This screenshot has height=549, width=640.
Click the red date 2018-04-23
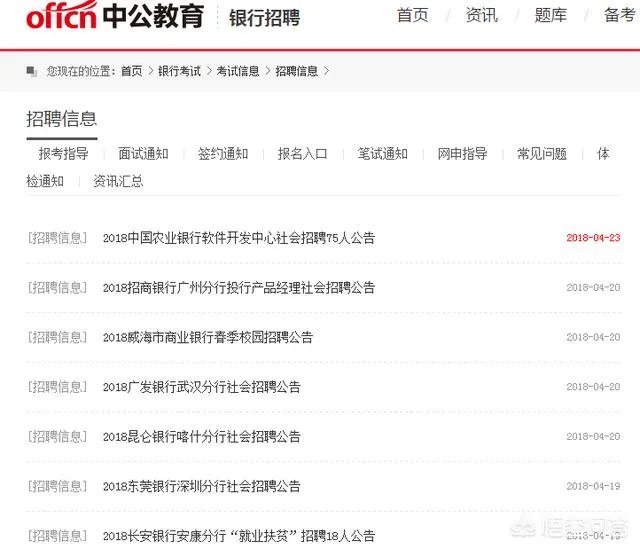[x=593, y=238]
